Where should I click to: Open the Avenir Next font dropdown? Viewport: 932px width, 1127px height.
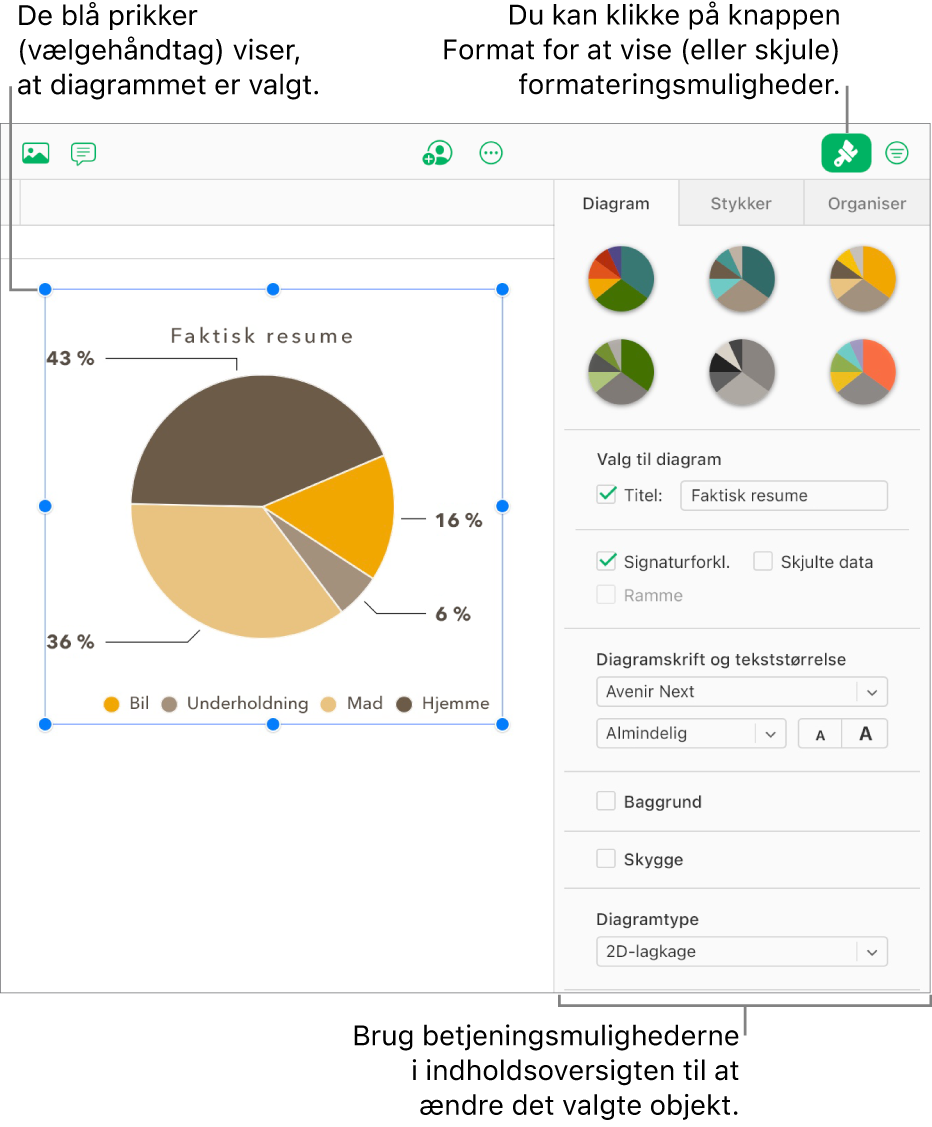click(x=742, y=691)
